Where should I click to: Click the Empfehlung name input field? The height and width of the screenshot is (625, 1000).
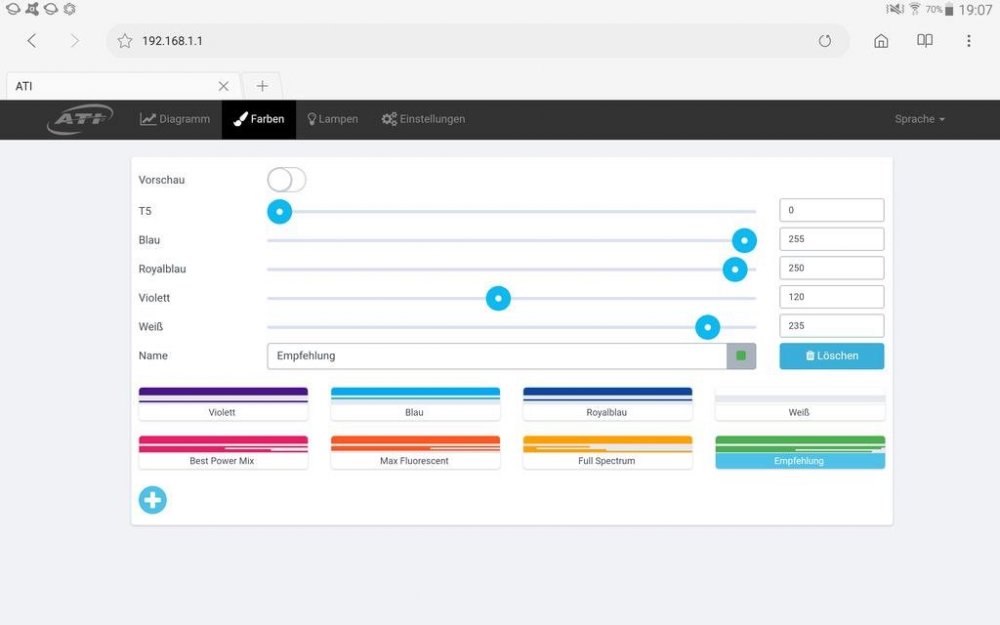tap(496, 356)
